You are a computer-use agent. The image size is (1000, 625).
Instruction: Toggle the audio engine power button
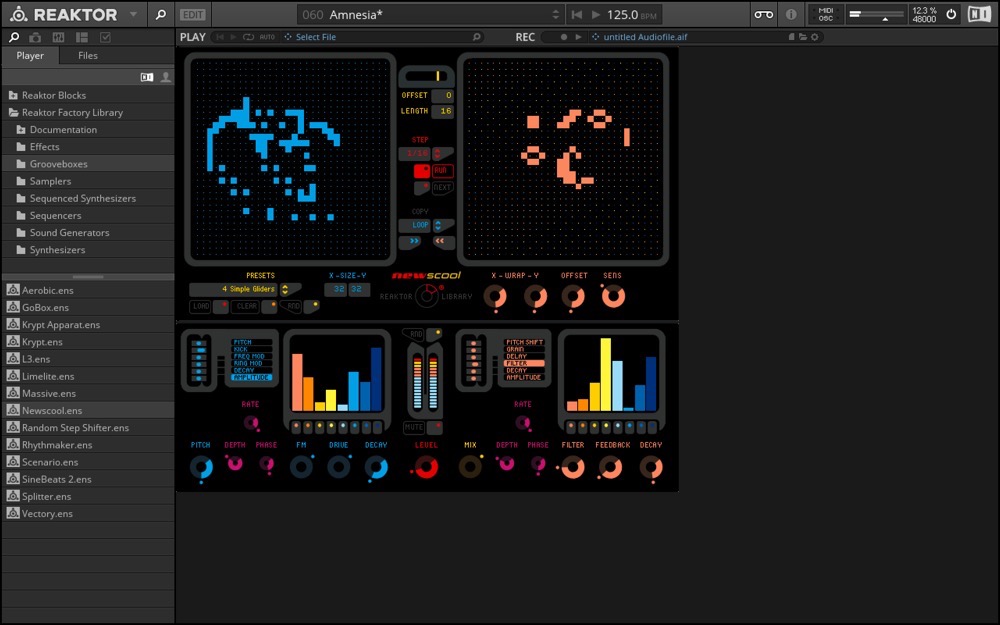951,14
